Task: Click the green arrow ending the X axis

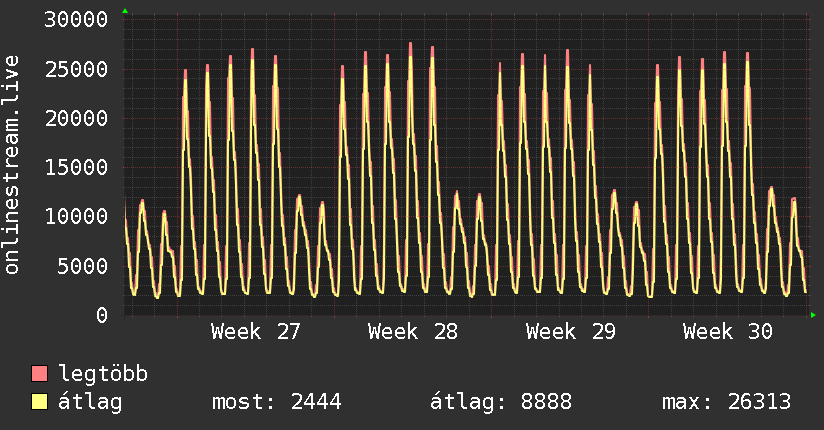Action: [x=813, y=315]
